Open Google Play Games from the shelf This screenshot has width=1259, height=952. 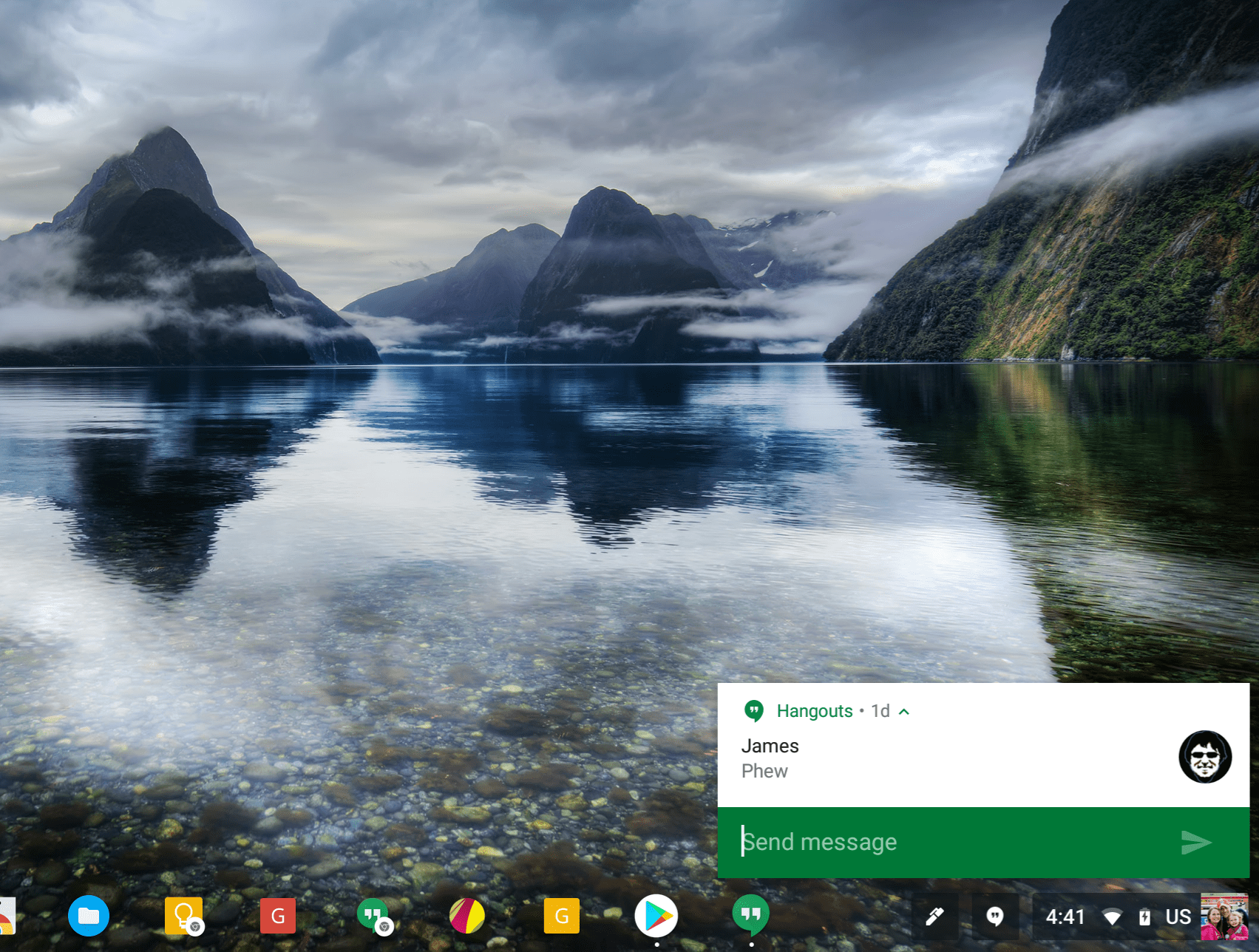(x=466, y=917)
